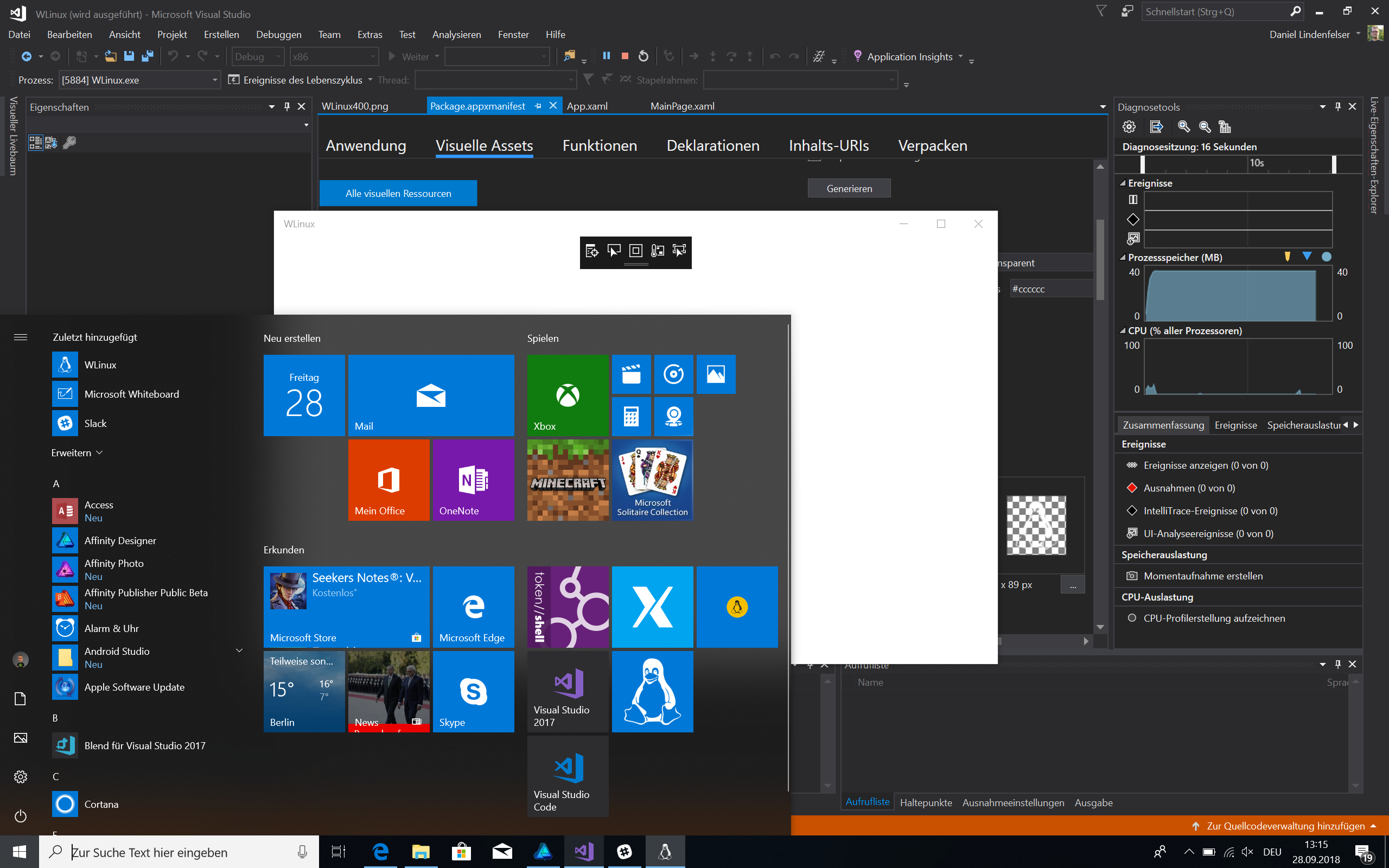Expand the Erweitern list in Start menu

(77, 452)
